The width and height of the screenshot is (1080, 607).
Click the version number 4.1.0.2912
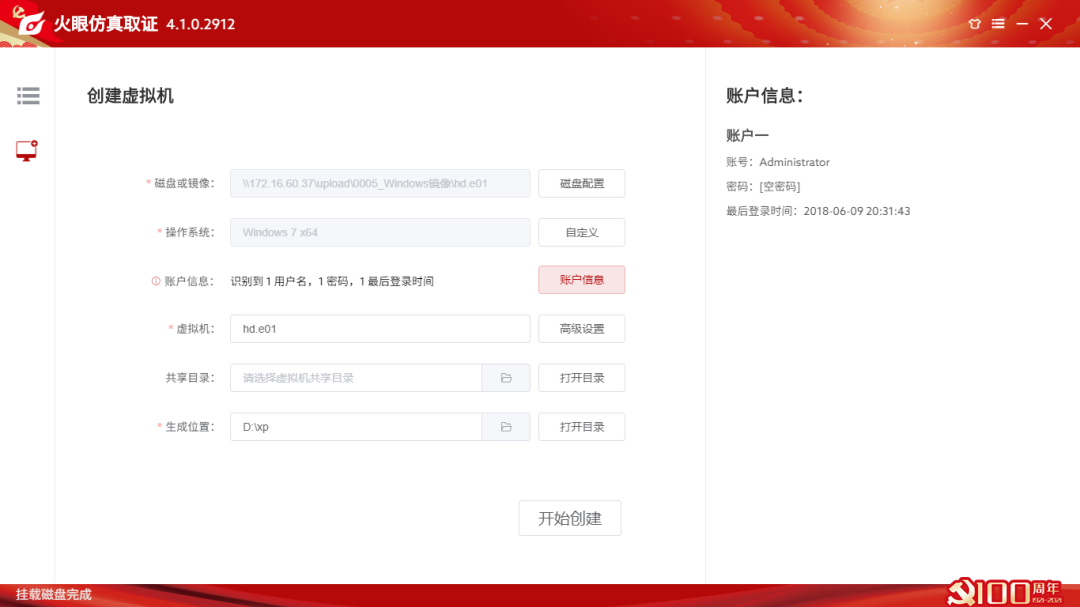click(x=200, y=24)
